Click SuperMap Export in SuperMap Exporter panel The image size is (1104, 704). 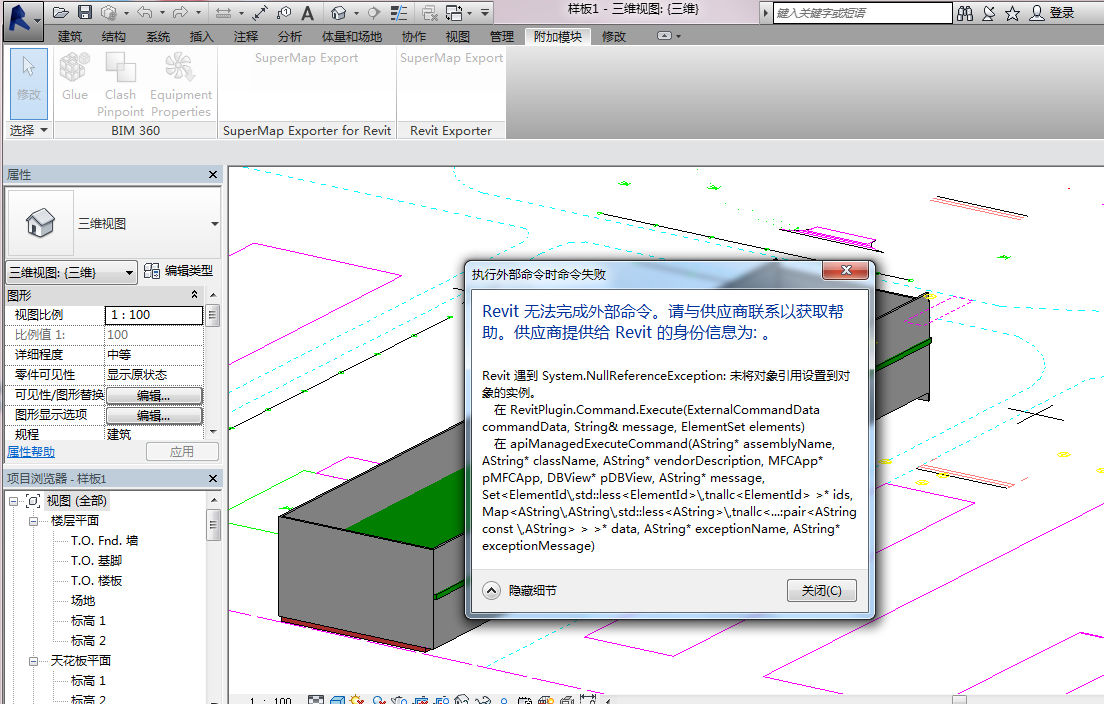click(306, 58)
